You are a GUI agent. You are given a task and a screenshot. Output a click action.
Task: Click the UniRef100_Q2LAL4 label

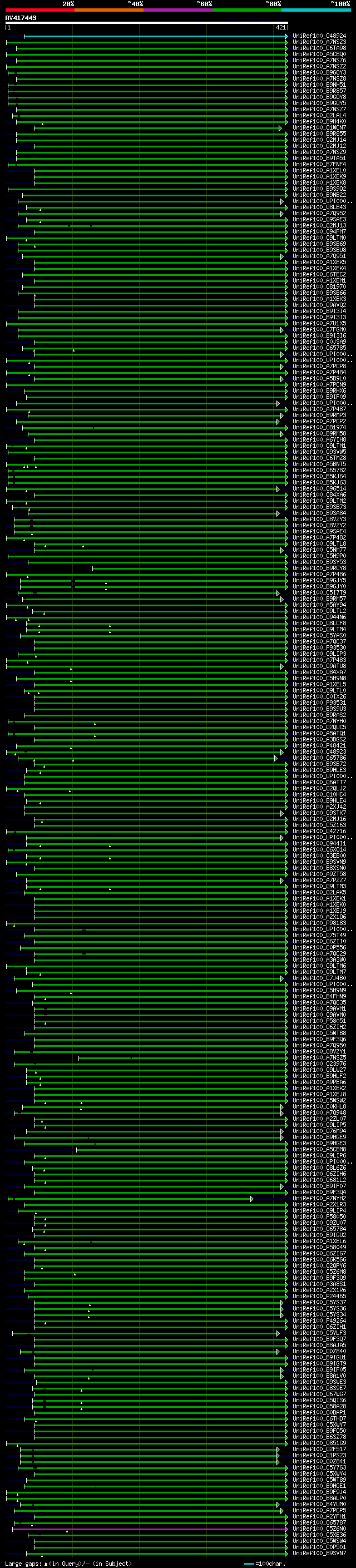tap(319, 115)
